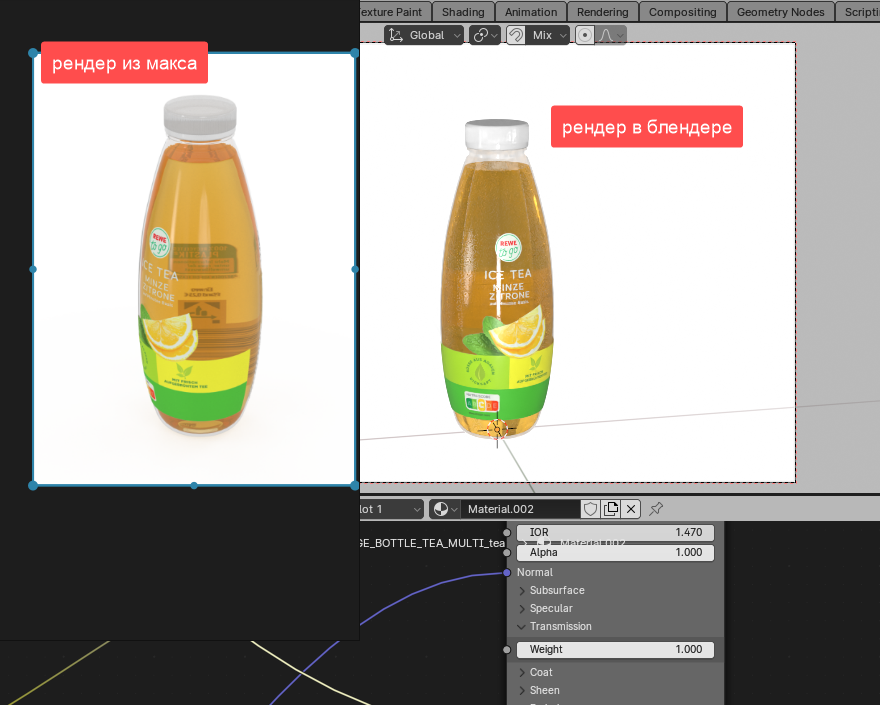
Task: Open the Mix snapping mode dropdown
Action: pyautogui.click(x=547, y=35)
